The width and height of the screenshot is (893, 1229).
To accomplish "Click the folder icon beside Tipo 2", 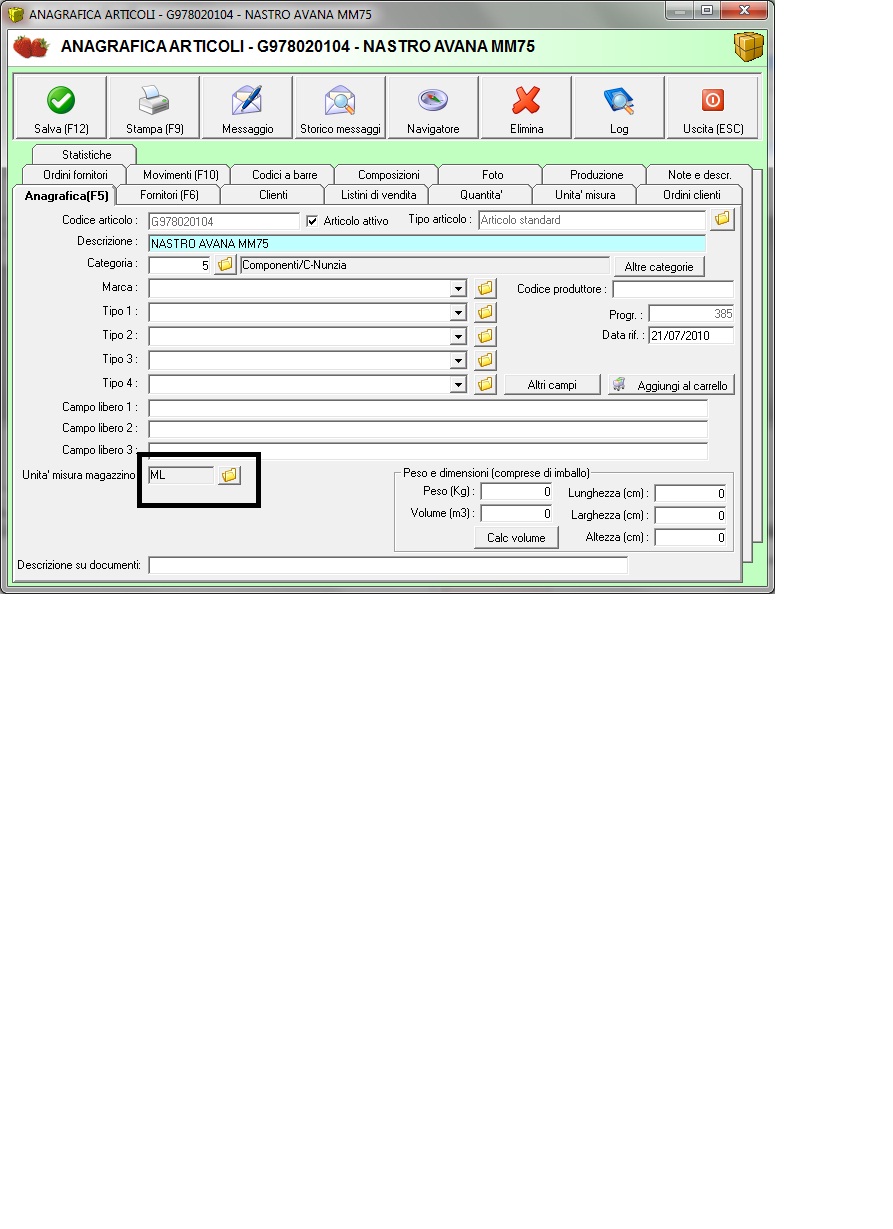I will click(485, 336).
